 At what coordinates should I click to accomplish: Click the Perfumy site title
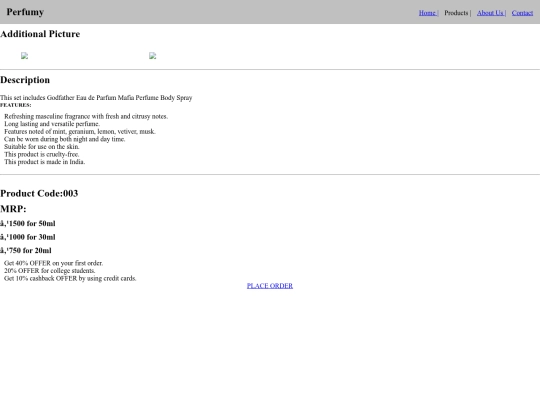25,12
